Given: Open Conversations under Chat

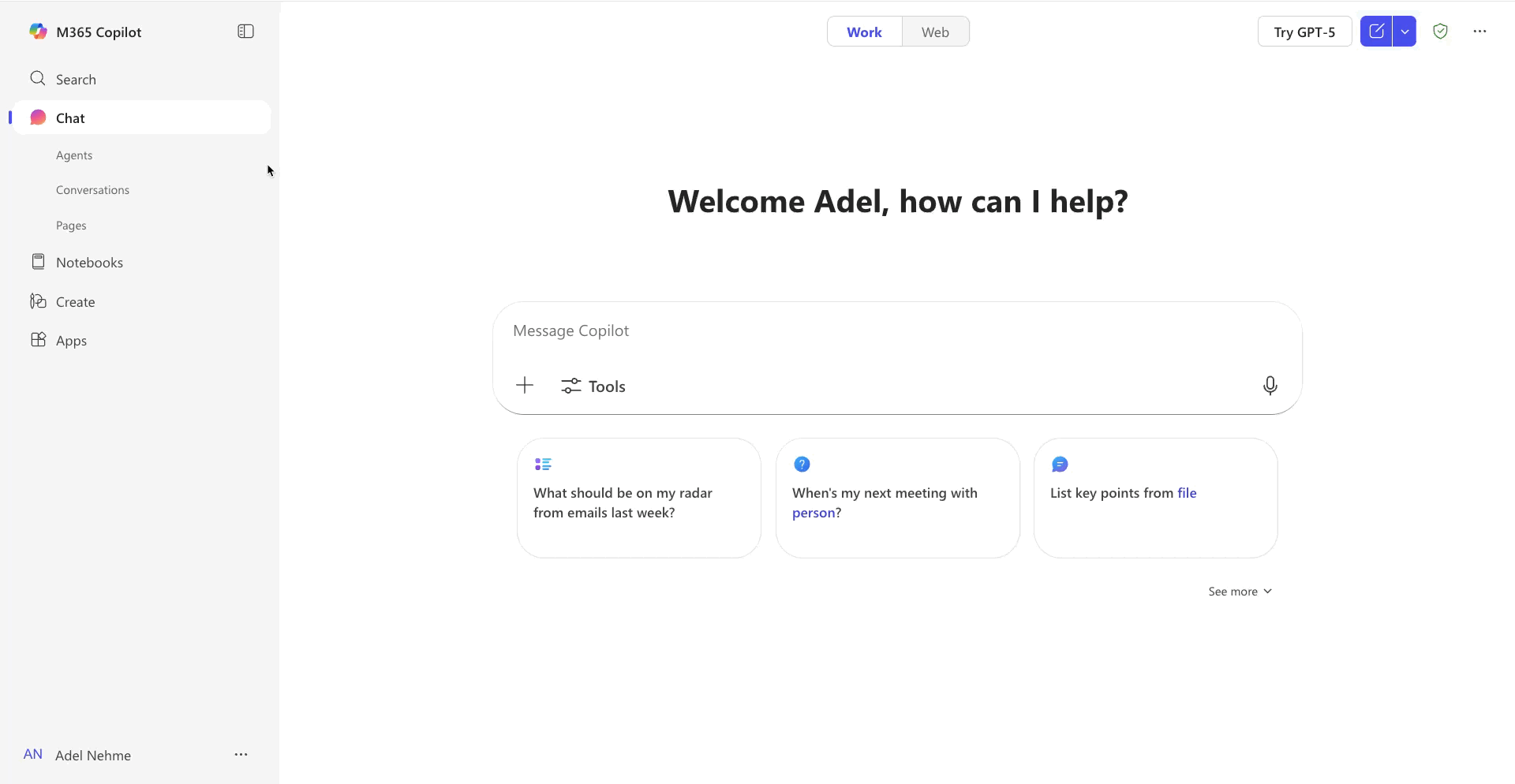Looking at the screenshot, I should click(92, 190).
